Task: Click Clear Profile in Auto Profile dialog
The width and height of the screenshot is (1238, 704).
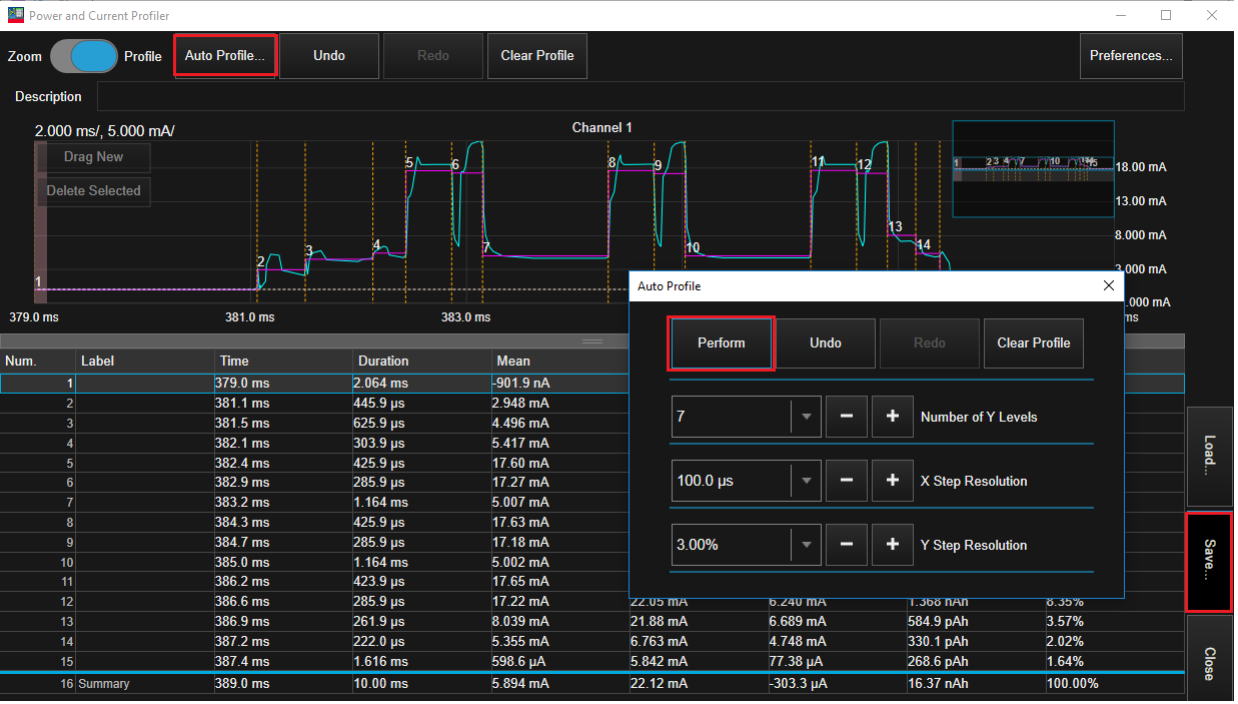Action: (x=1033, y=343)
